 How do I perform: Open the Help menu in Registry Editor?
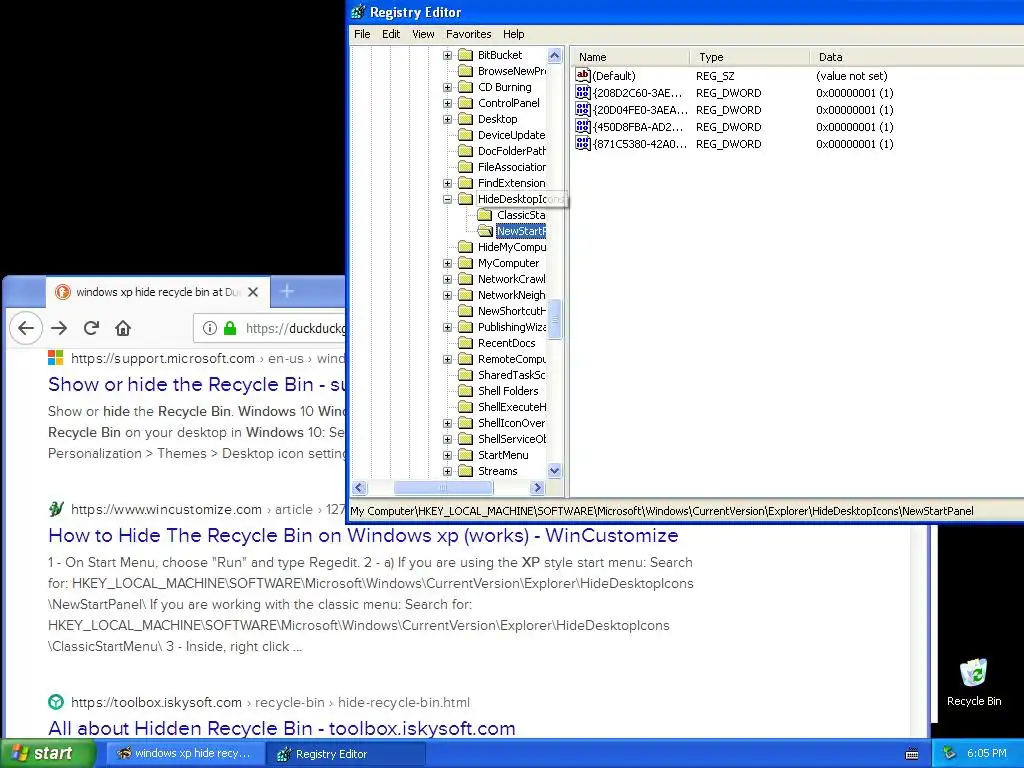coord(513,34)
